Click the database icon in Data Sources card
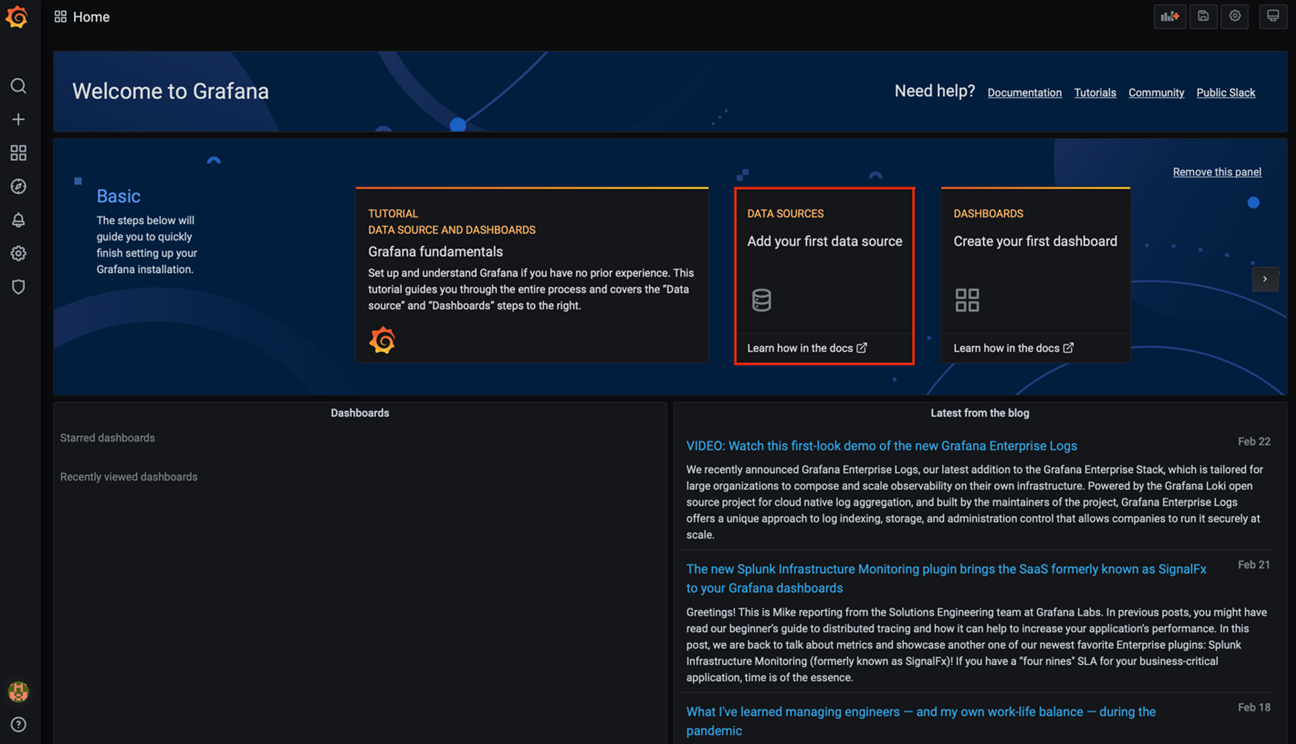 pos(761,300)
